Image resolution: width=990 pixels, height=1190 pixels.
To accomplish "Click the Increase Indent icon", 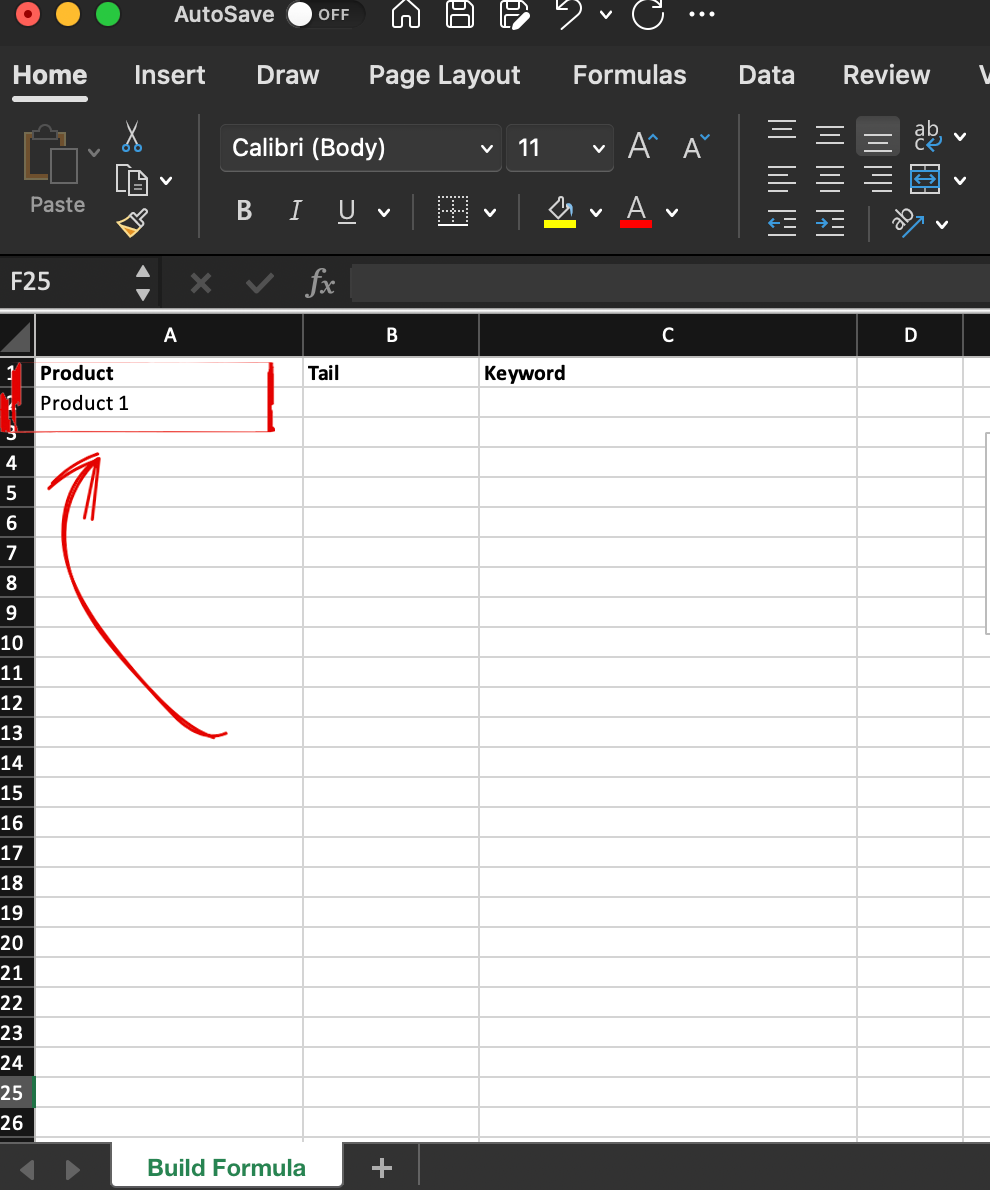I will click(x=829, y=223).
